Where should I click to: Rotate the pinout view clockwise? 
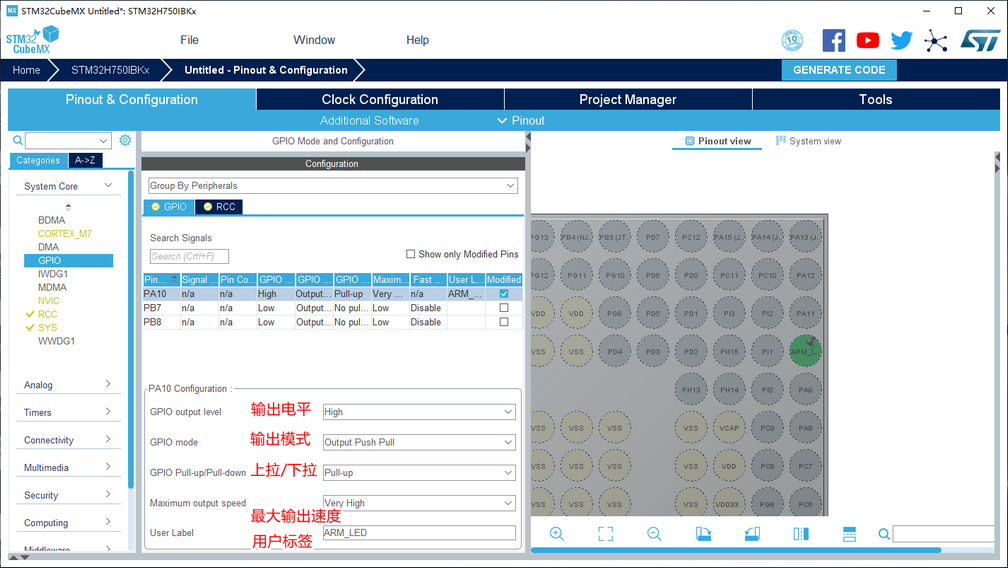tap(703, 534)
